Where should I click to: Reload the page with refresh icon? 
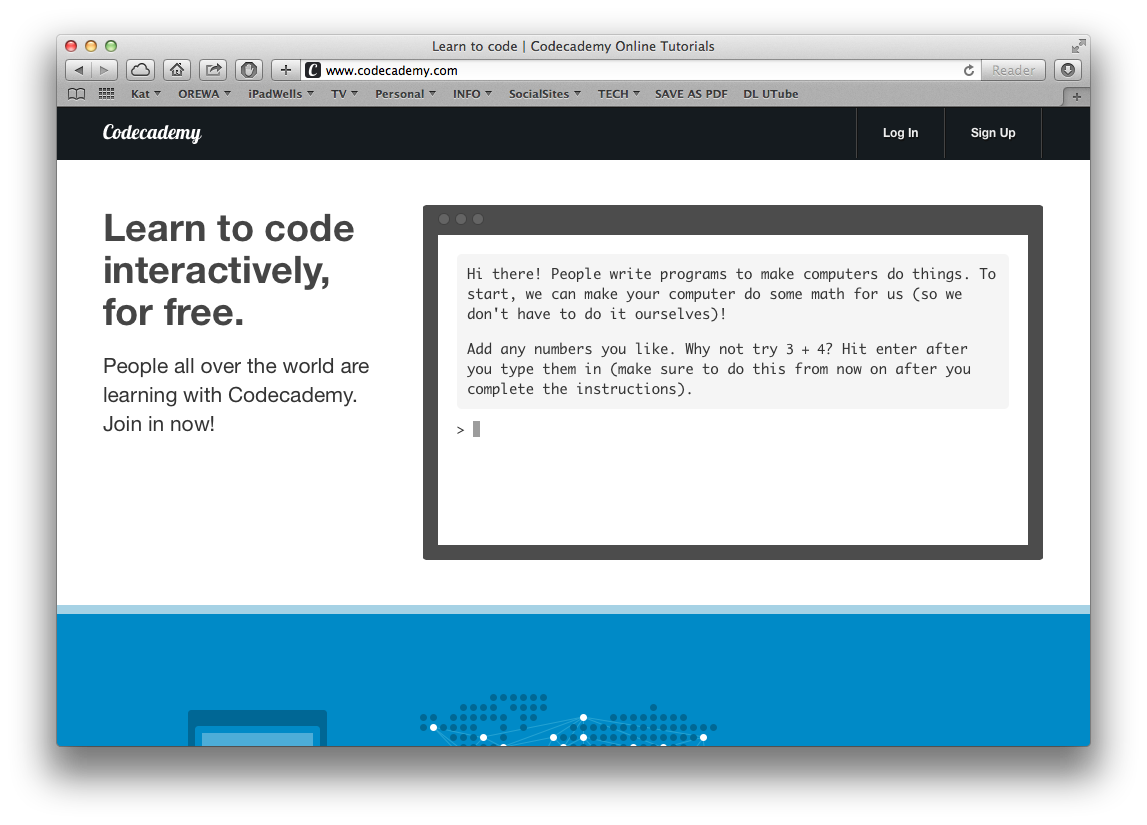click(968, 70)
